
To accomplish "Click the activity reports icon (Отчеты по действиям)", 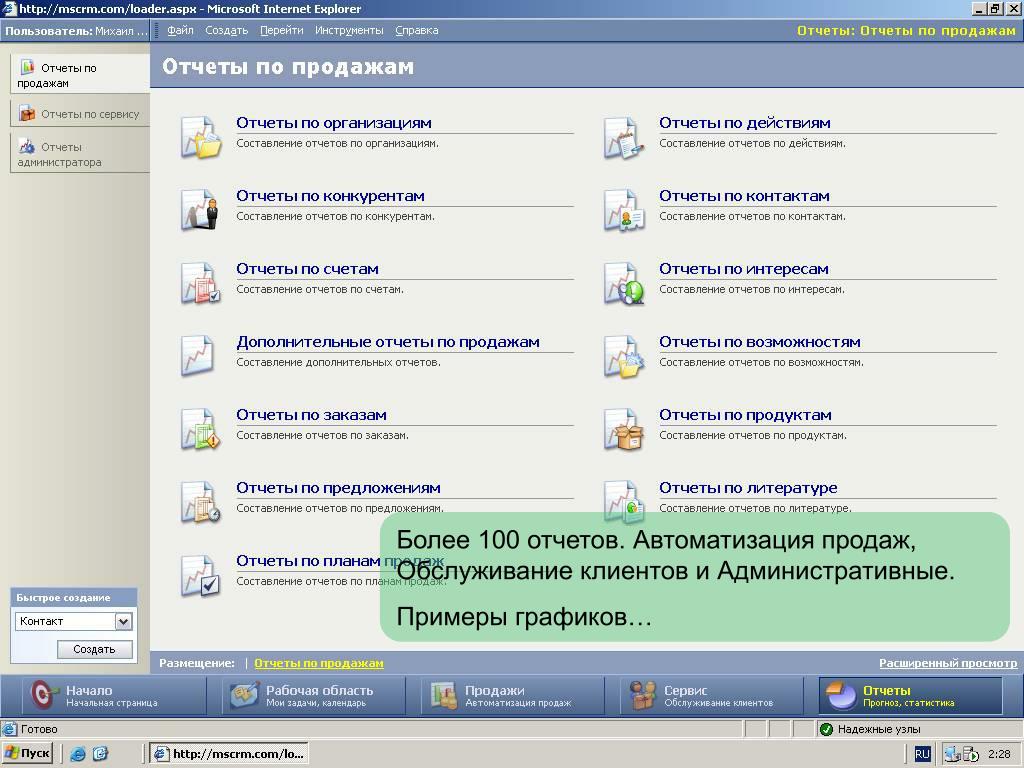I will pyautogui.click(x=624, y=137).
